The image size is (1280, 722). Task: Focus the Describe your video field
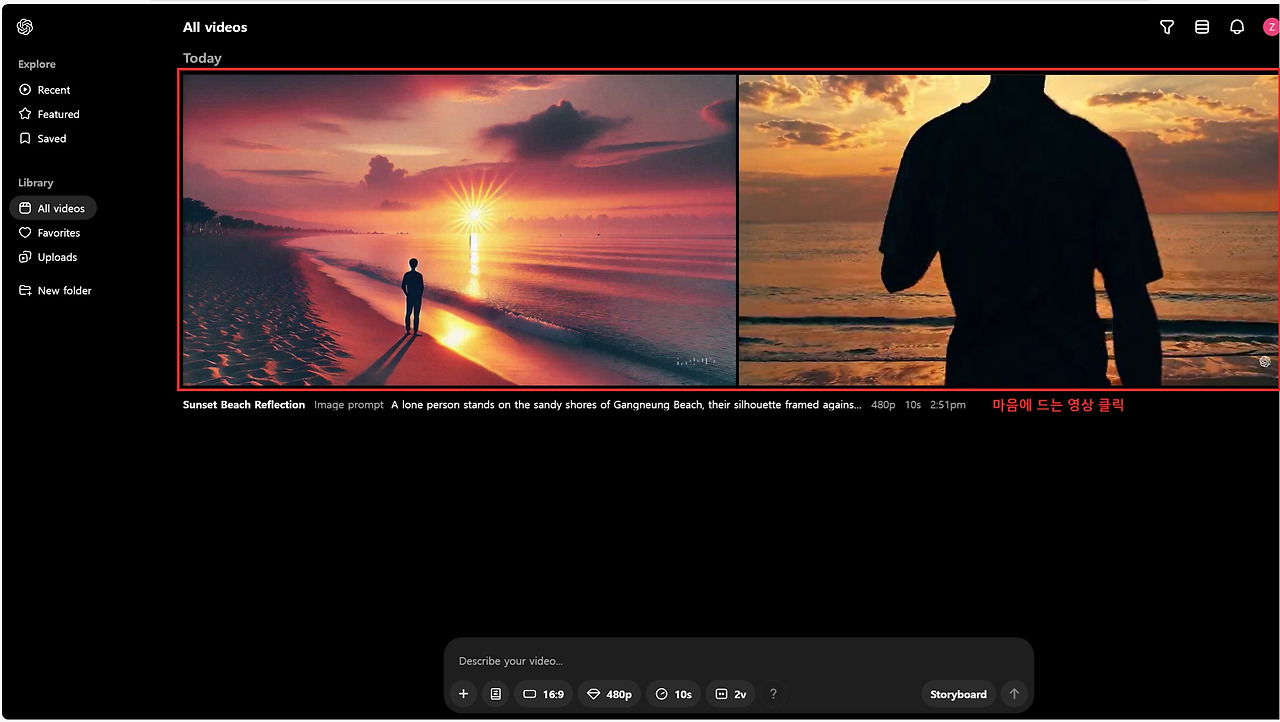[x=738, y=661]
